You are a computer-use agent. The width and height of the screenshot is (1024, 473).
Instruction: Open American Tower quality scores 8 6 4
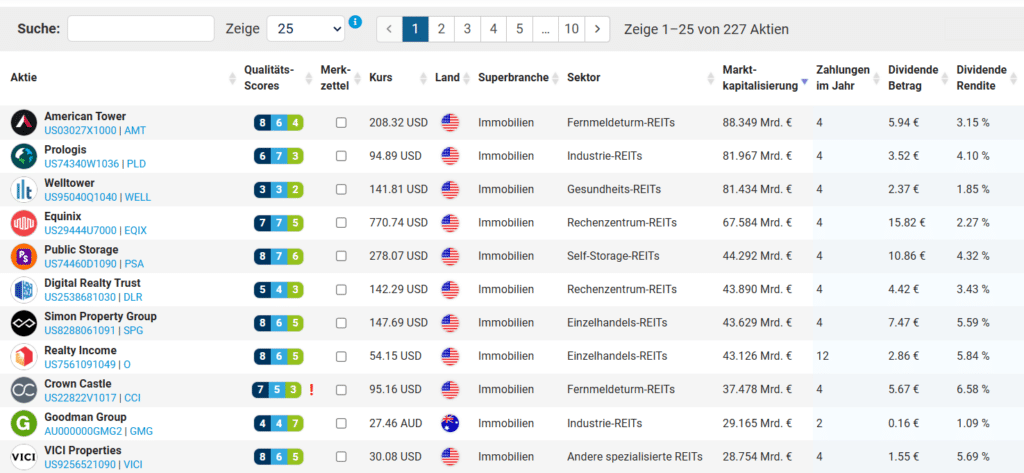(279, 123)
